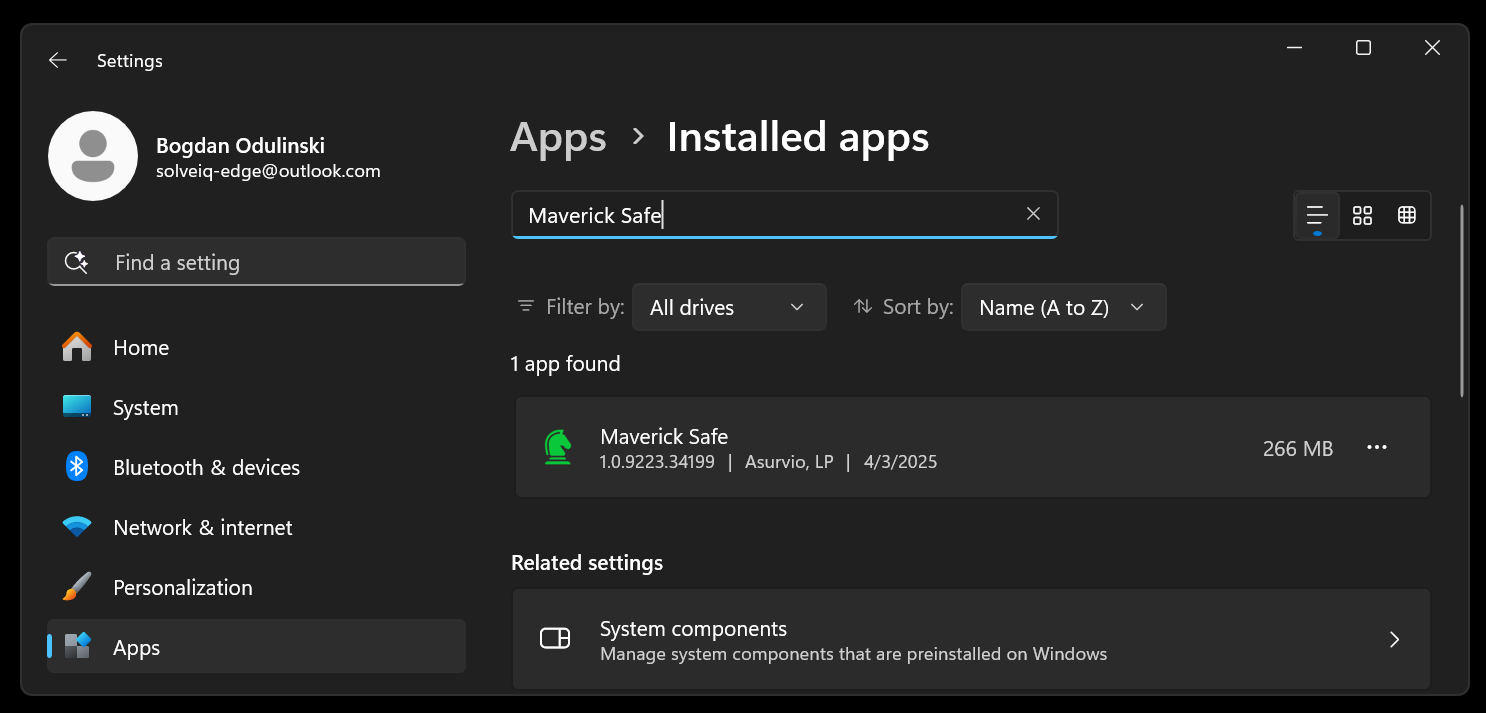Screen dimensions: 1486x713
Task: Open the Sort by Name dropdown
Action: [1063, 307]
